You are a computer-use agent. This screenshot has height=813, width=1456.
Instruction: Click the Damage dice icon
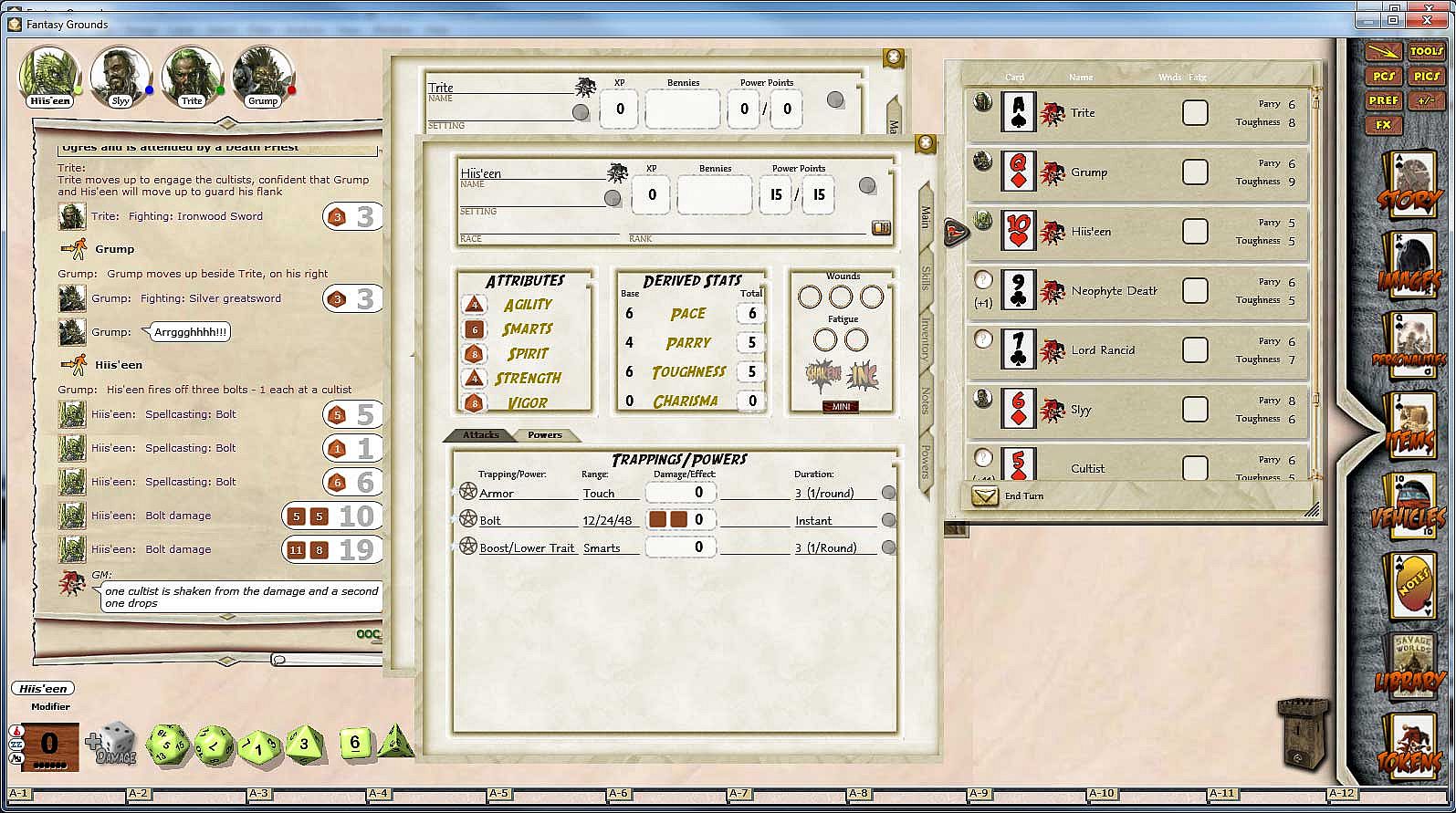(111, 744)
